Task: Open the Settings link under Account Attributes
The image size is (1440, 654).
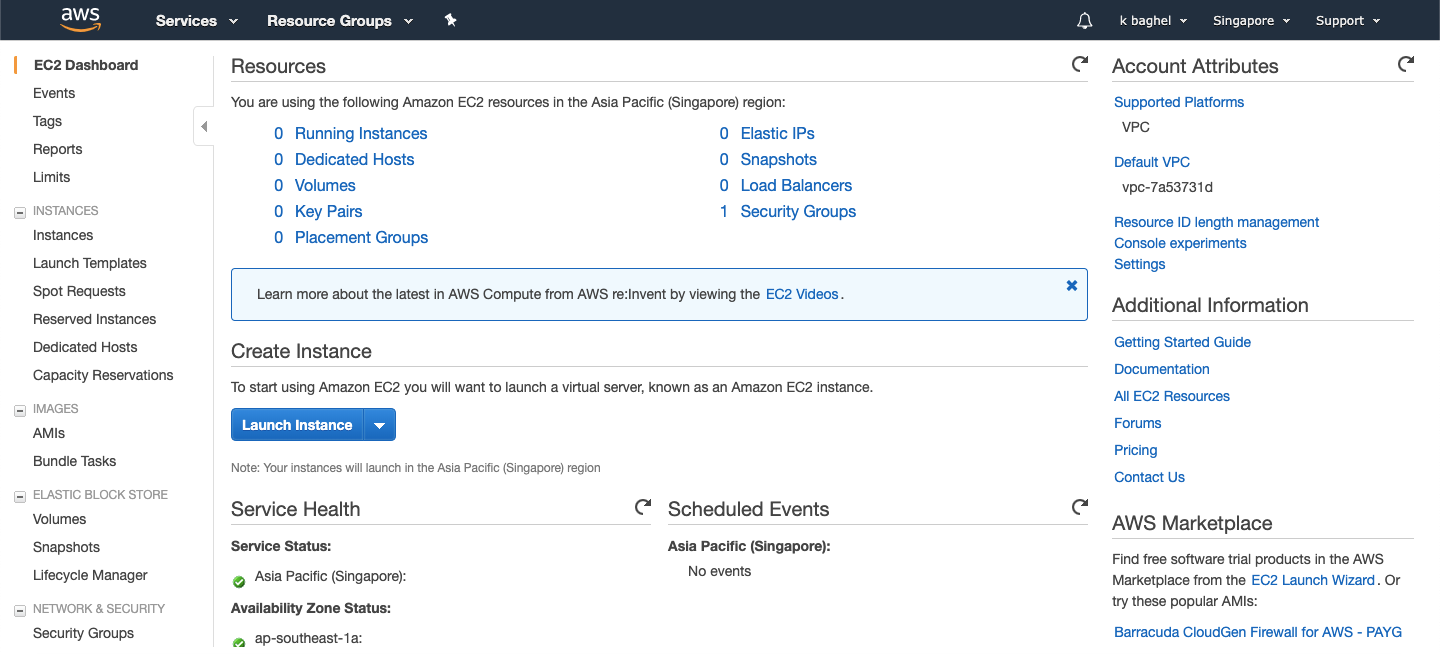Action: pyautogui.click(x=1140, y=264)
